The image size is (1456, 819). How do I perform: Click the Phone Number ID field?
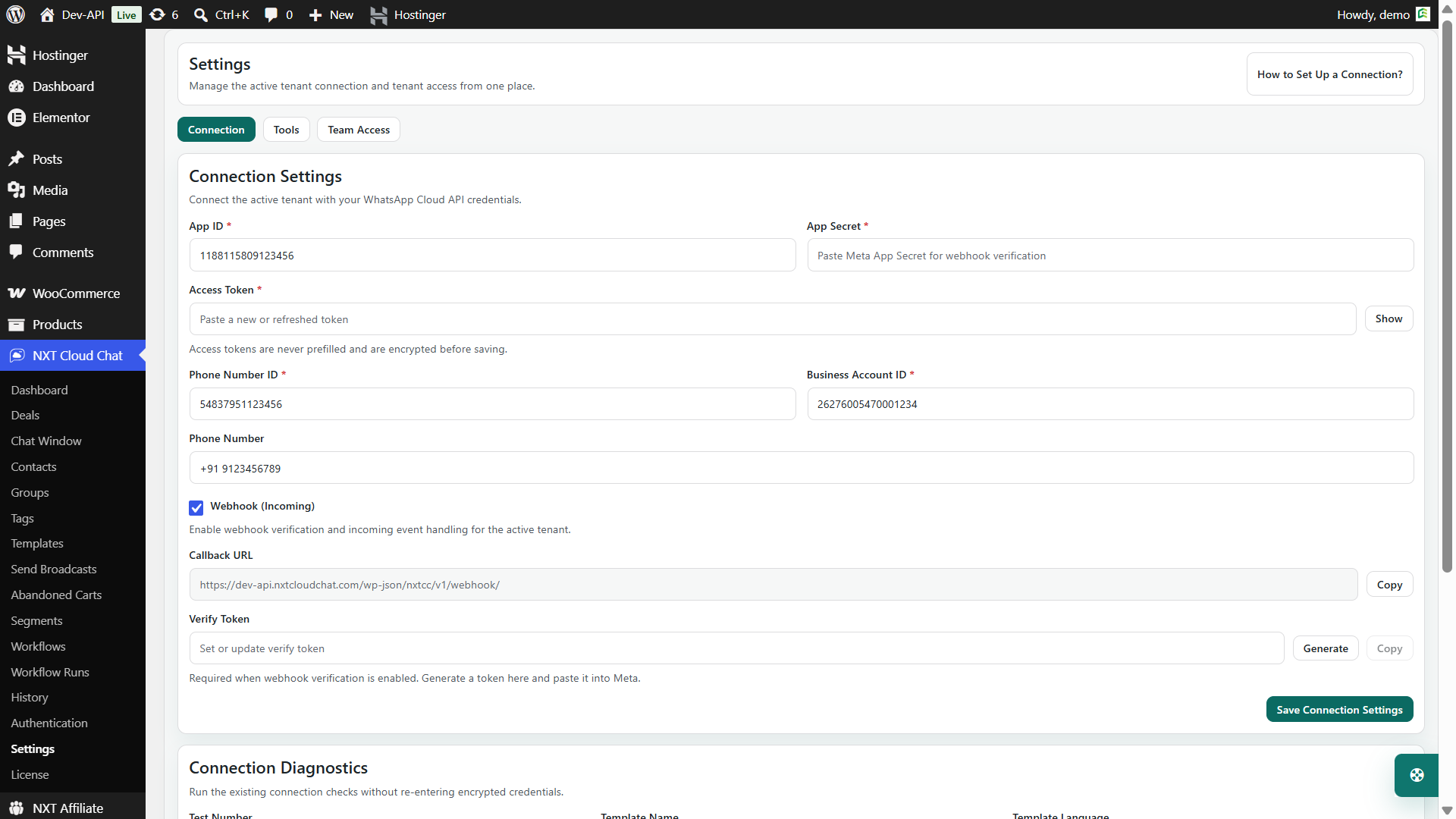pos(492,404)
